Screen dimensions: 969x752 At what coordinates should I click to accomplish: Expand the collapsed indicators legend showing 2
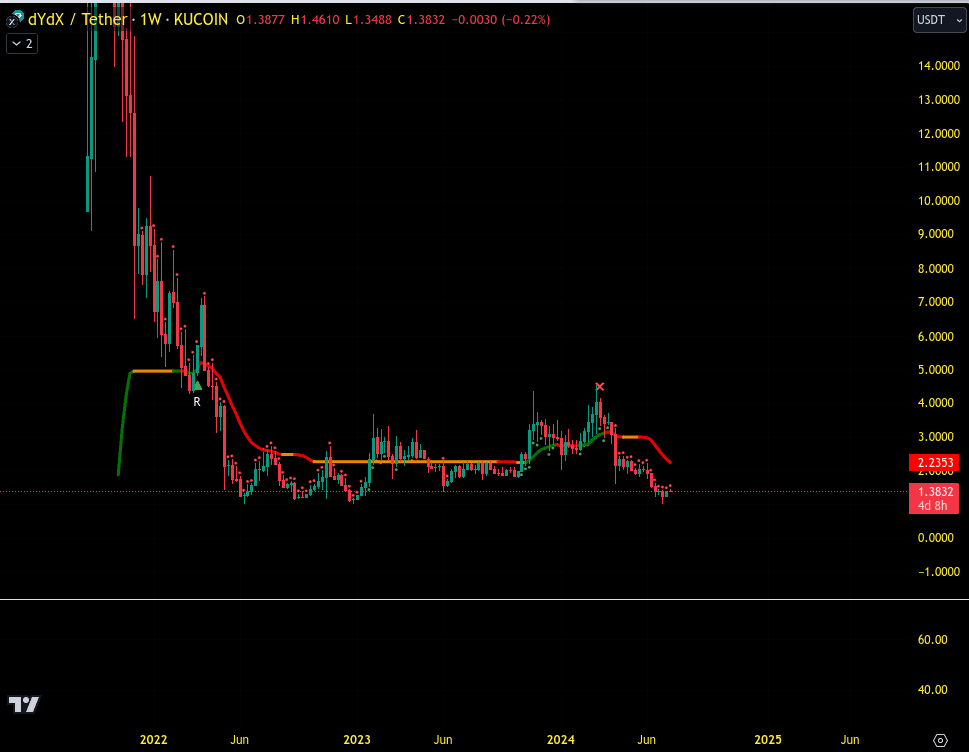click(x=22, y=44)
